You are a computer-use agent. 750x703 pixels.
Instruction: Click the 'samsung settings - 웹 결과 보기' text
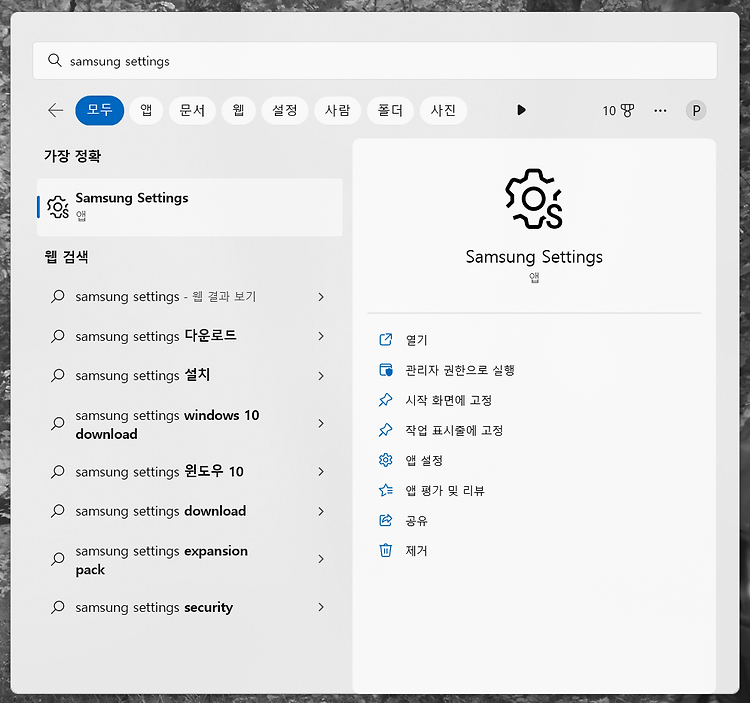point(165,297)
